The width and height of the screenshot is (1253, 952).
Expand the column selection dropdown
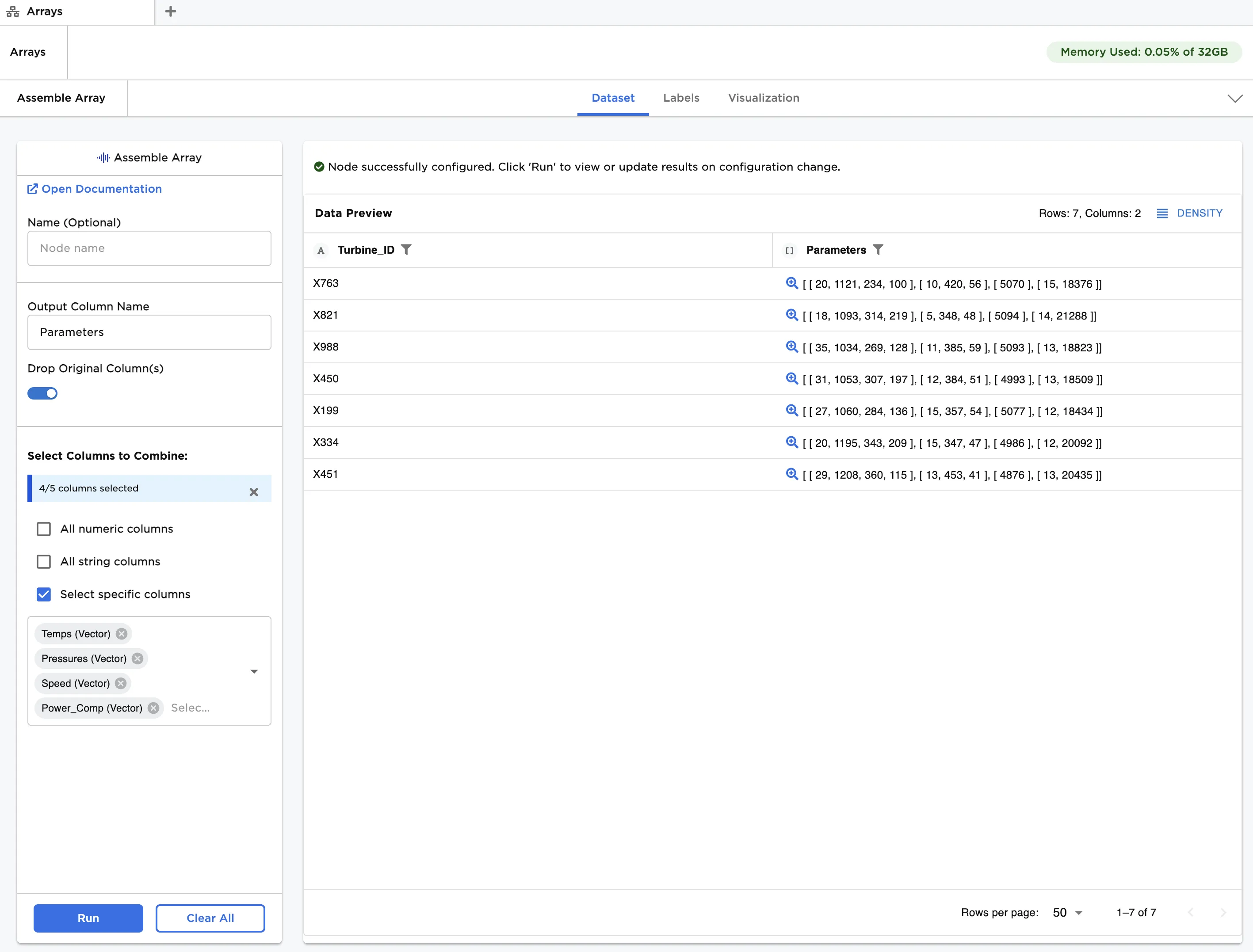[x=255, y=671]
